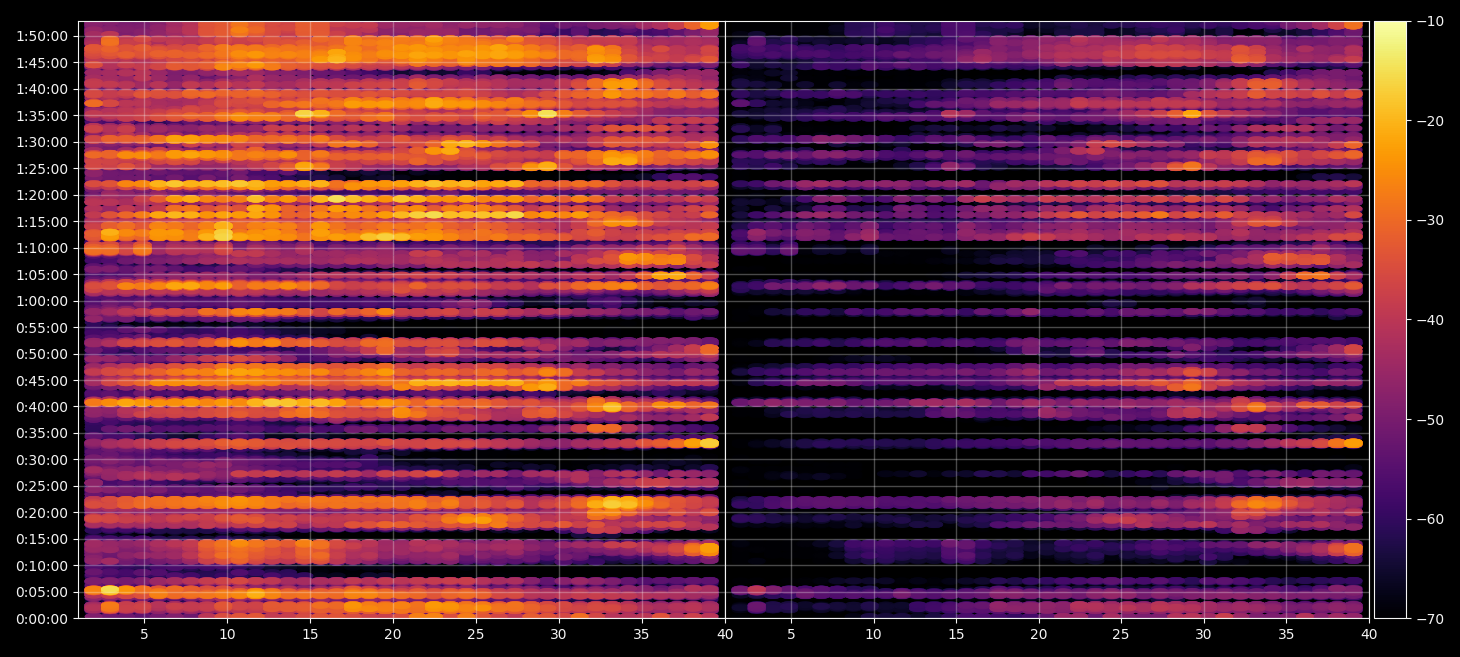Select the 0:40:00 y-axis tick label

[x=42, y=406]
